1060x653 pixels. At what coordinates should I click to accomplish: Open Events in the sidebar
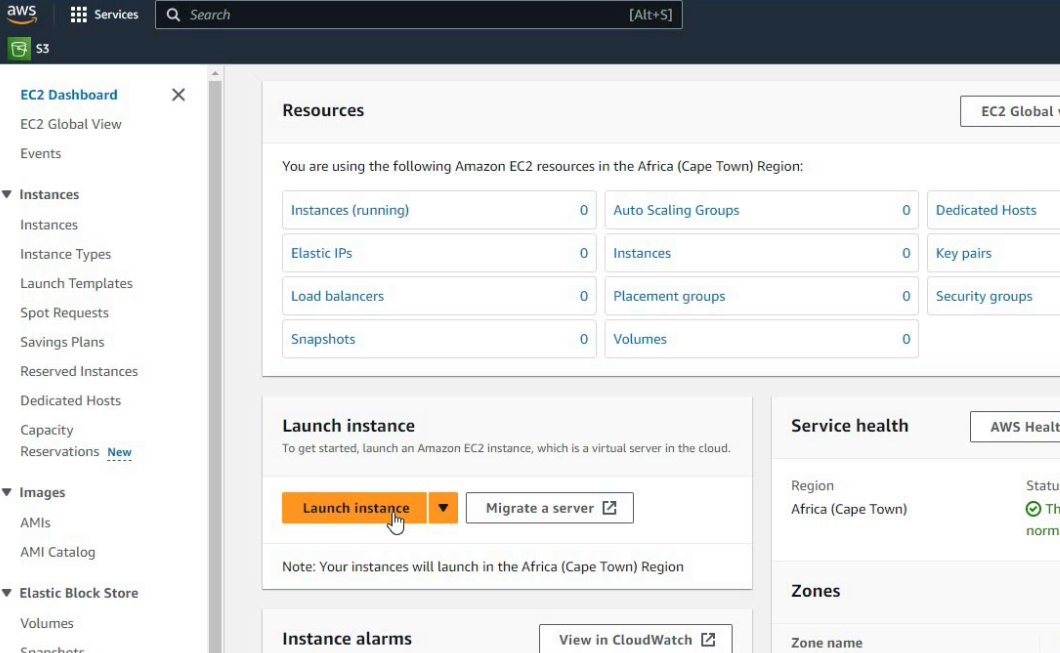41,153
